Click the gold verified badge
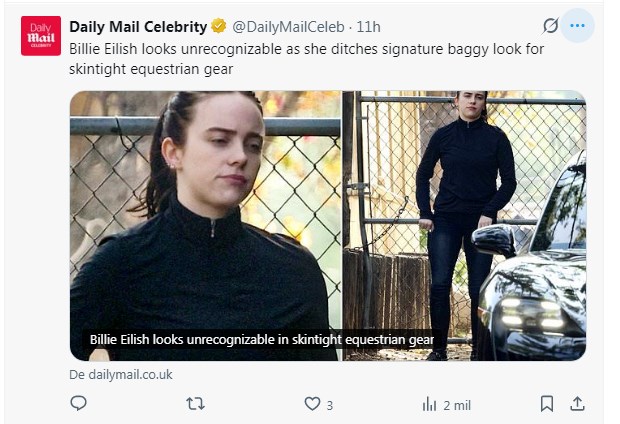 coord(218,26)
